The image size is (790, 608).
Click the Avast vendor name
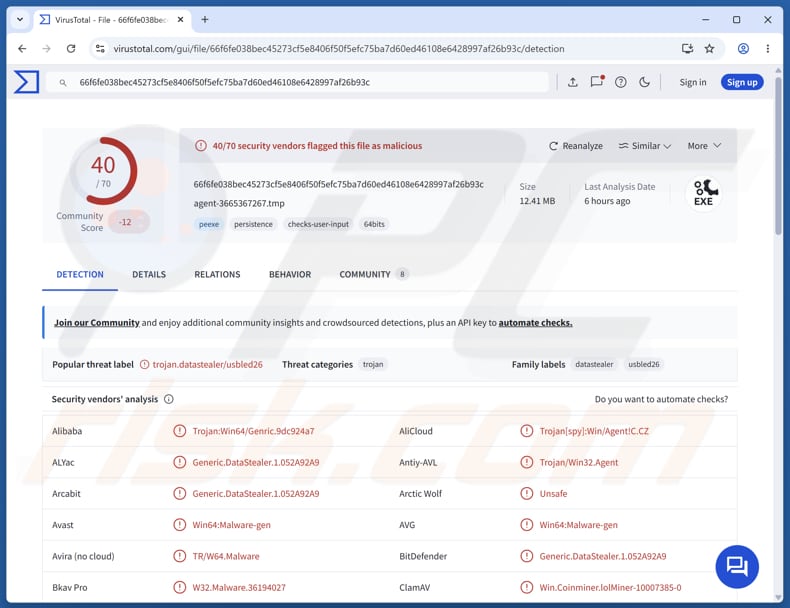point(62,525)
